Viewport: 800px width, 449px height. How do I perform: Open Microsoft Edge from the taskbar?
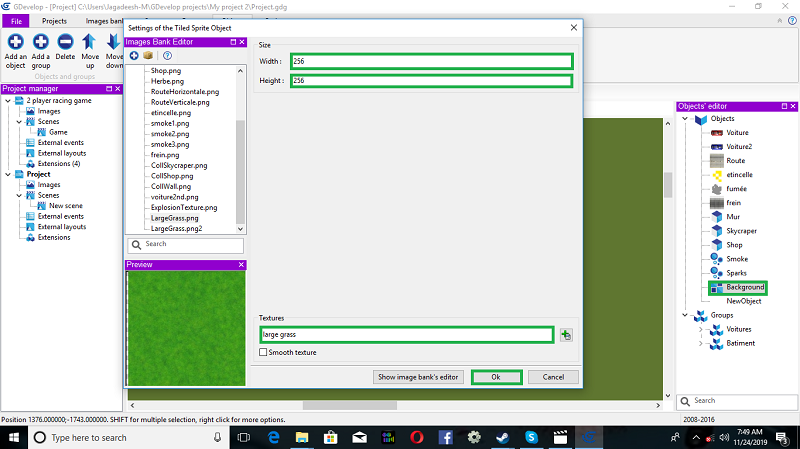[274, 437]
